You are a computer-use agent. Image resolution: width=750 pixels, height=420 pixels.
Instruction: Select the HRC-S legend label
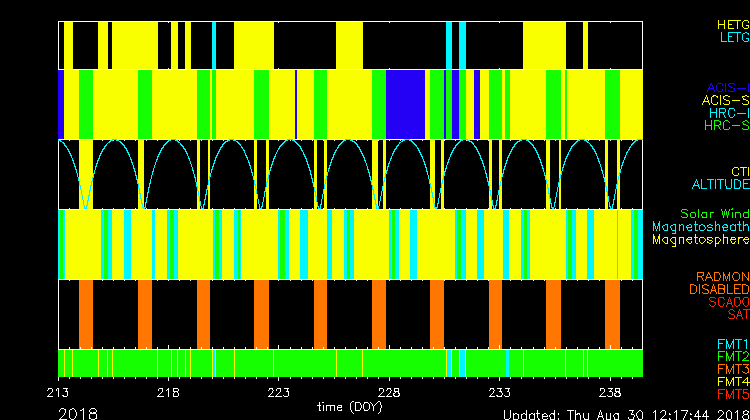pyautogui.click(x=725, y=126)
